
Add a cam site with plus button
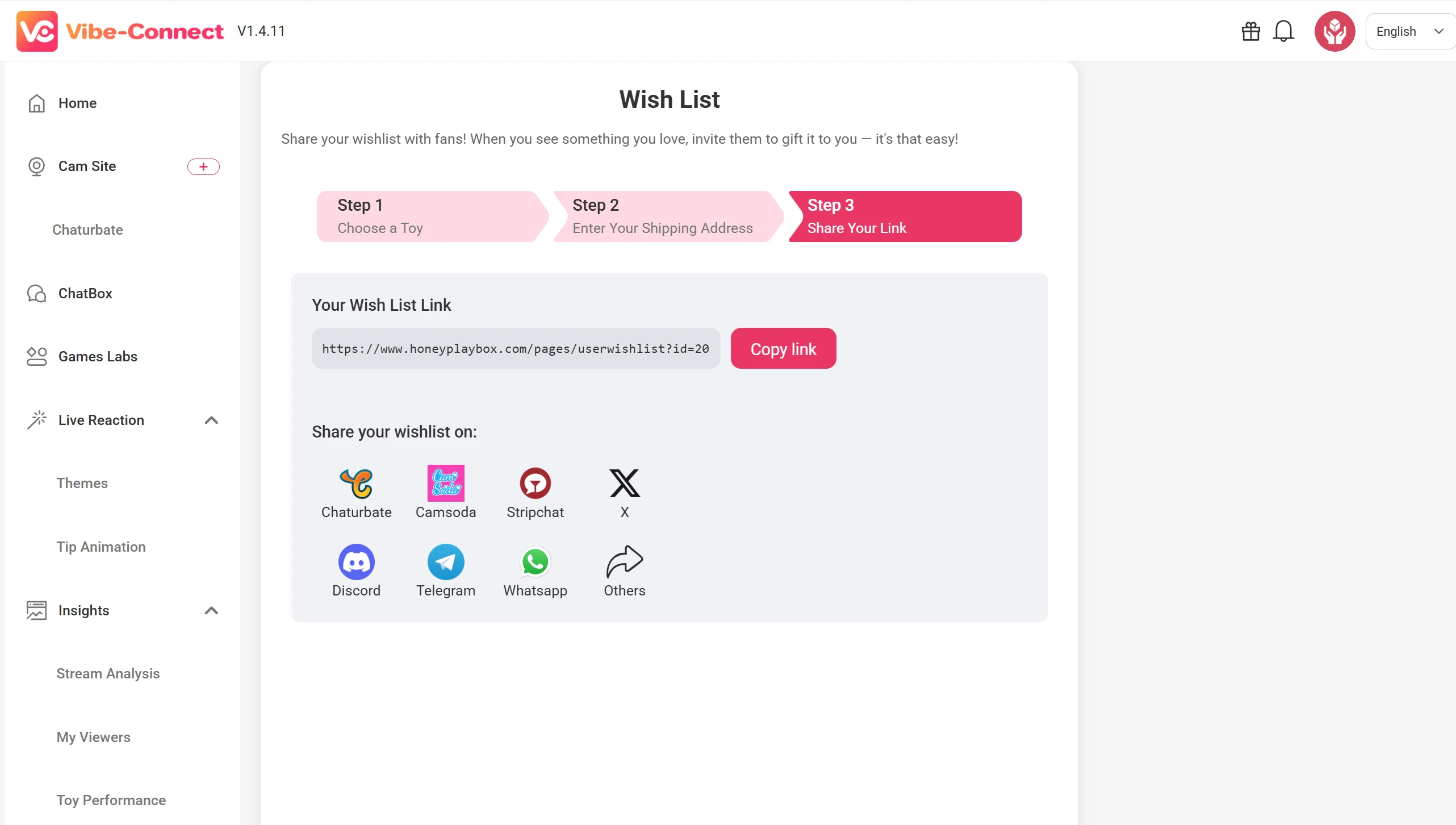(203, 166)
